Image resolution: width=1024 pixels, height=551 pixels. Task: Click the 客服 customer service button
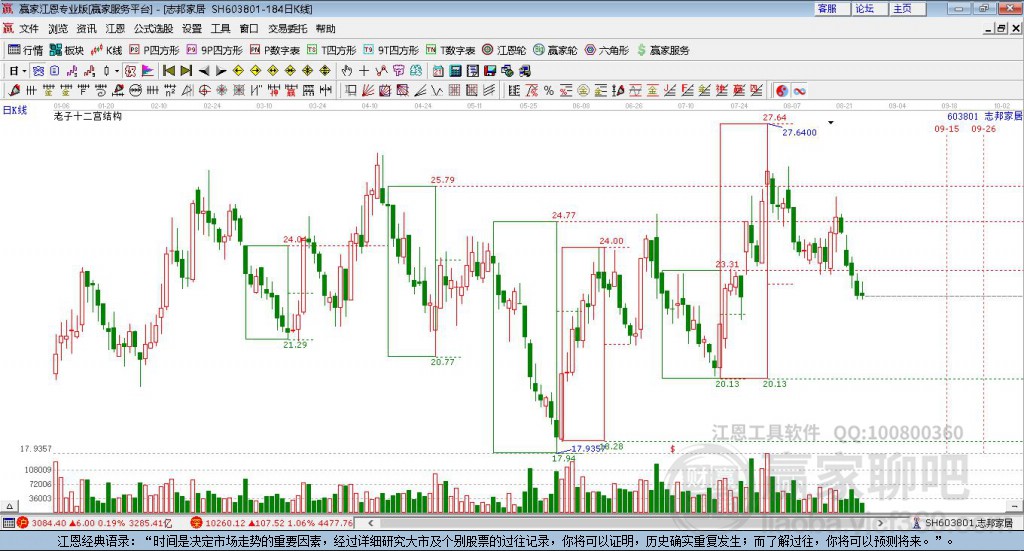click(x=831, y=8)
